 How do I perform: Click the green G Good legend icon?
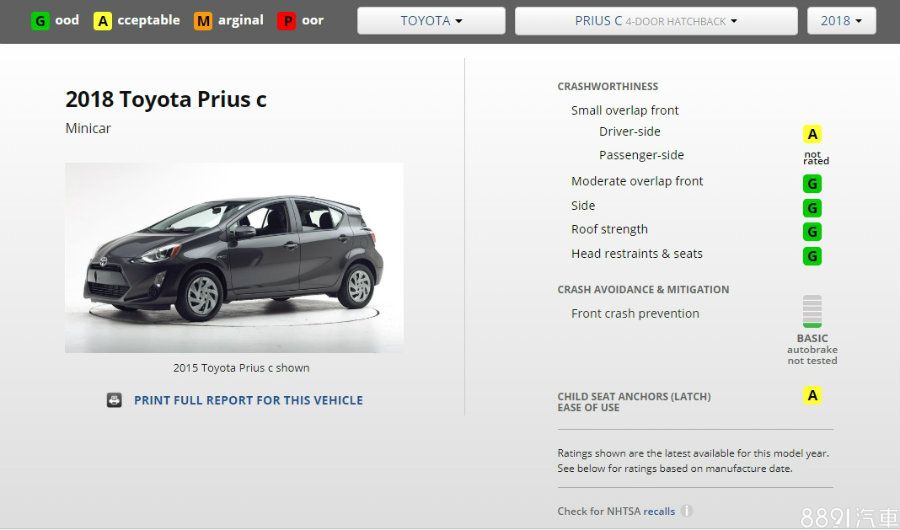[40, 21]
